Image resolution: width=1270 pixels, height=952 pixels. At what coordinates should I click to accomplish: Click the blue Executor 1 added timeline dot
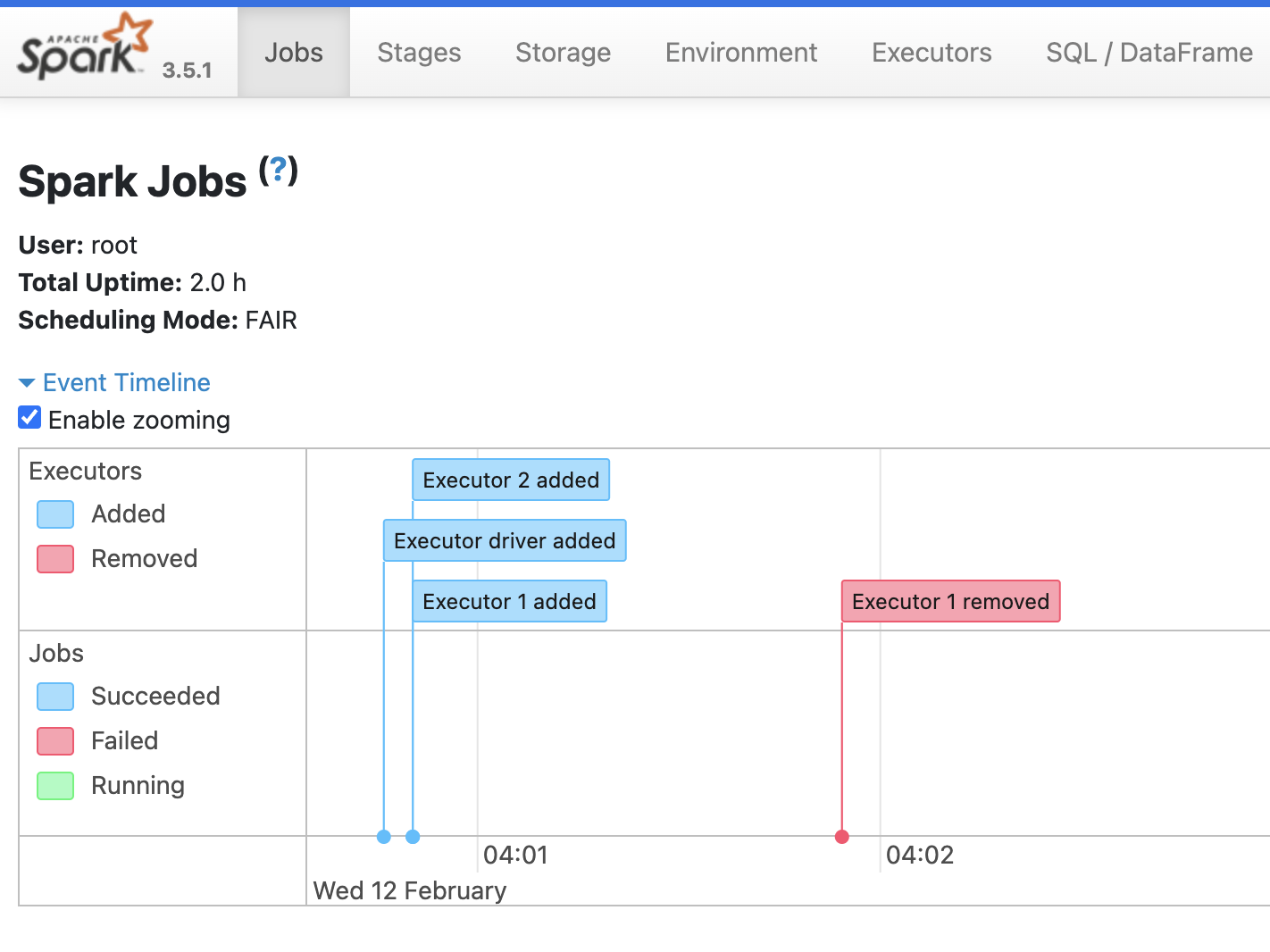click(413, 837)
